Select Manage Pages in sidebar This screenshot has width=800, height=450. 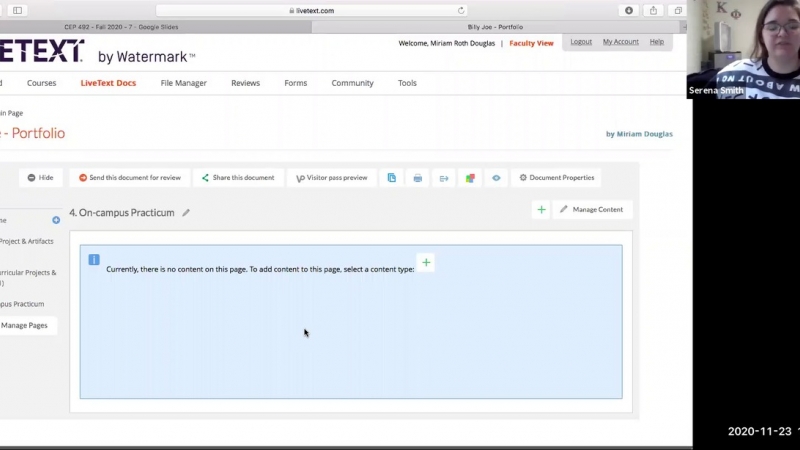coord(24,325)
